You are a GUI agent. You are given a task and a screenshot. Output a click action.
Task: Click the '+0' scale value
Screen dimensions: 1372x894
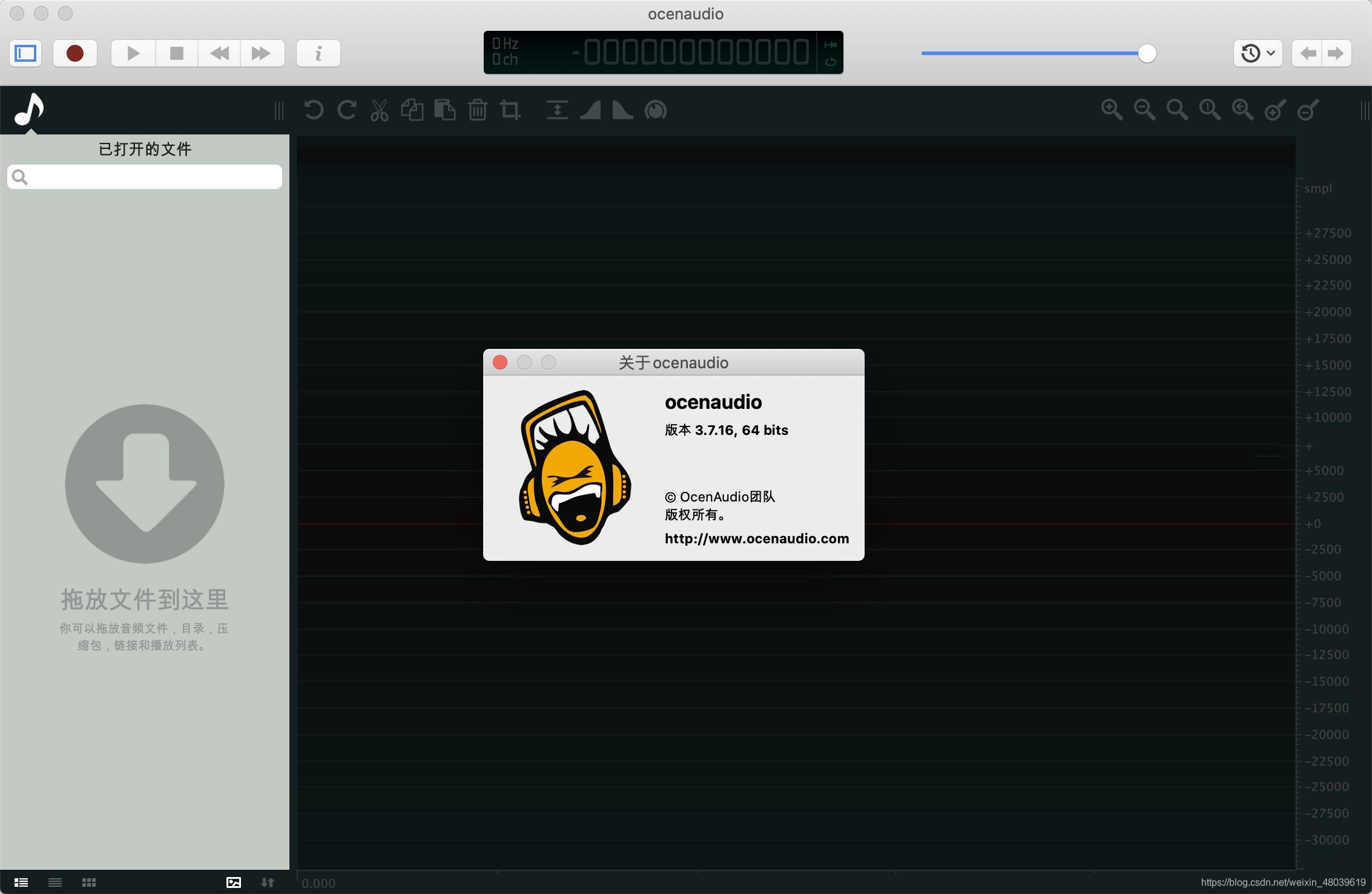pyautogui.click(x=1313, y=524)
